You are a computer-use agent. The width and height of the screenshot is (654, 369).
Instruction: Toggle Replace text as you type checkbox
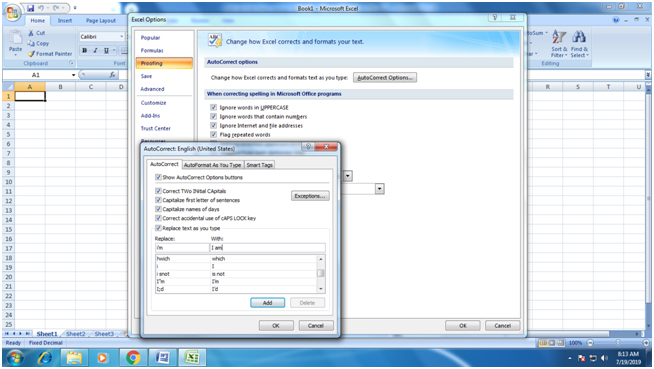pos(158,228)
